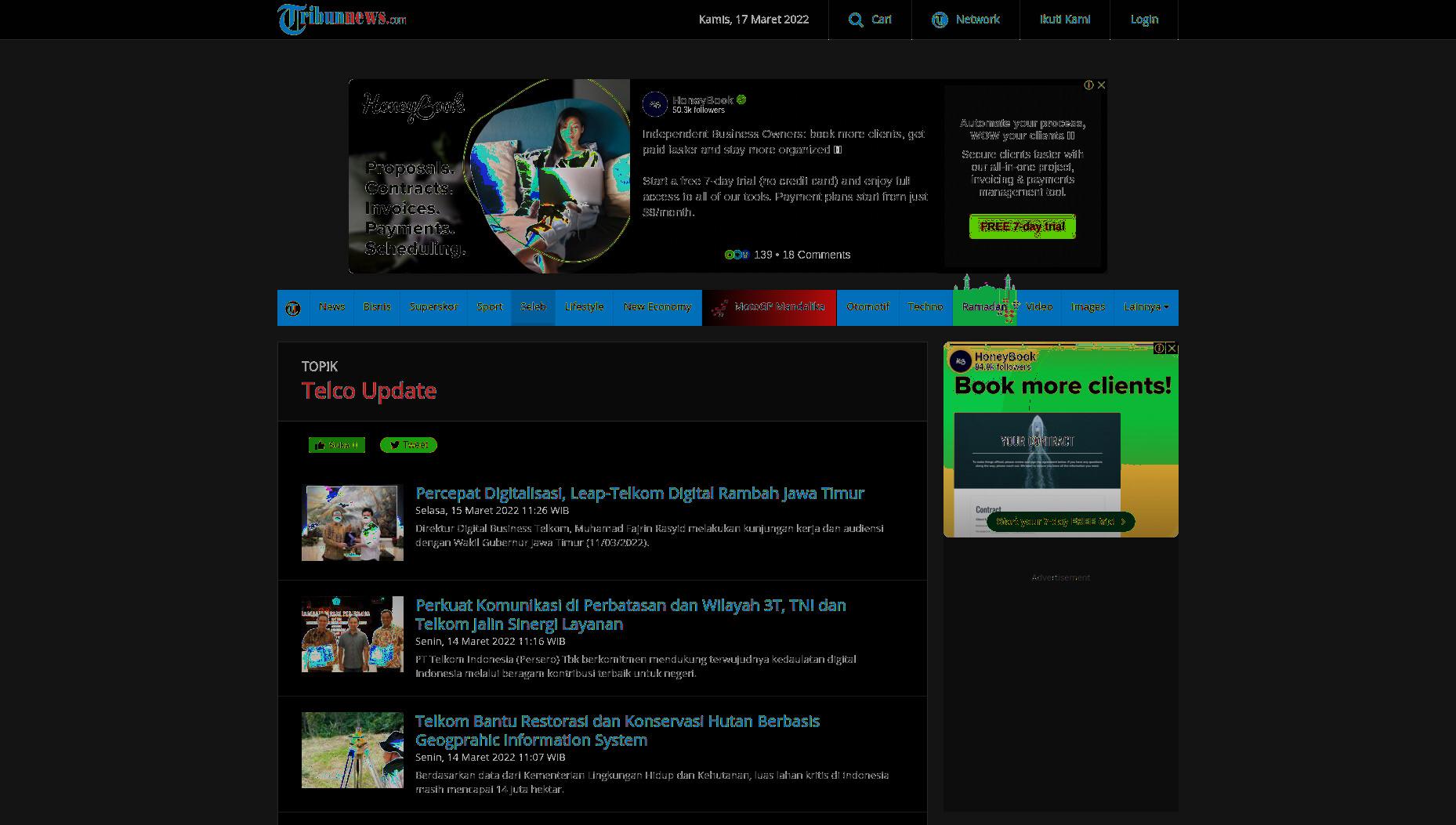Go to the Video section
This screenshot has height=825, width=1456.
point(1039,306)
